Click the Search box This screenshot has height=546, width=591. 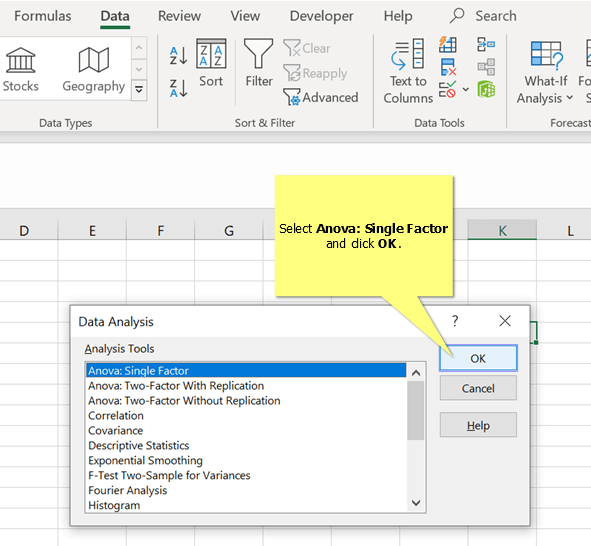click(x=483, y=16)
